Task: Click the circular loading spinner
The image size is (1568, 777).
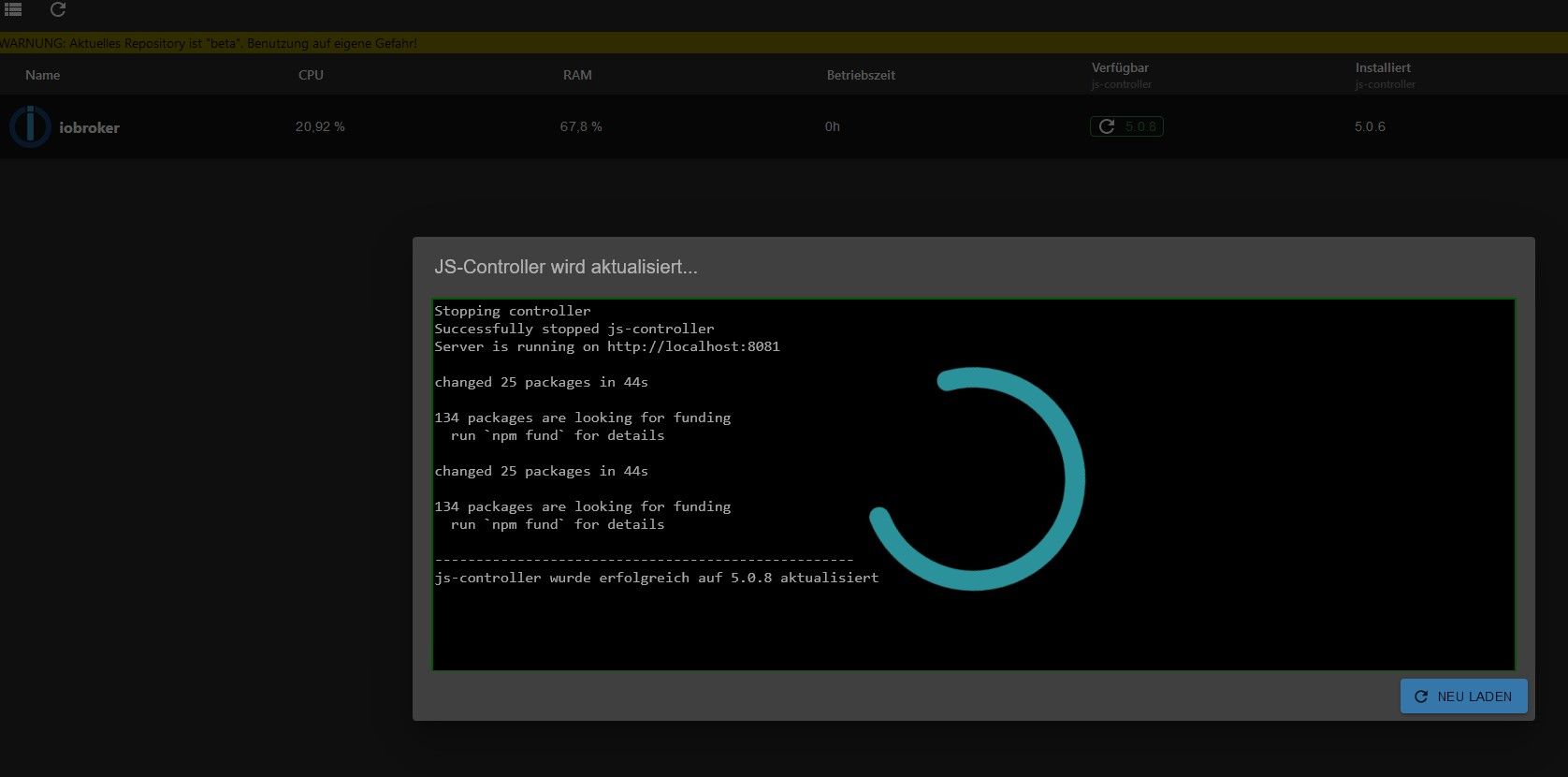Action: [x=977, y=478]
